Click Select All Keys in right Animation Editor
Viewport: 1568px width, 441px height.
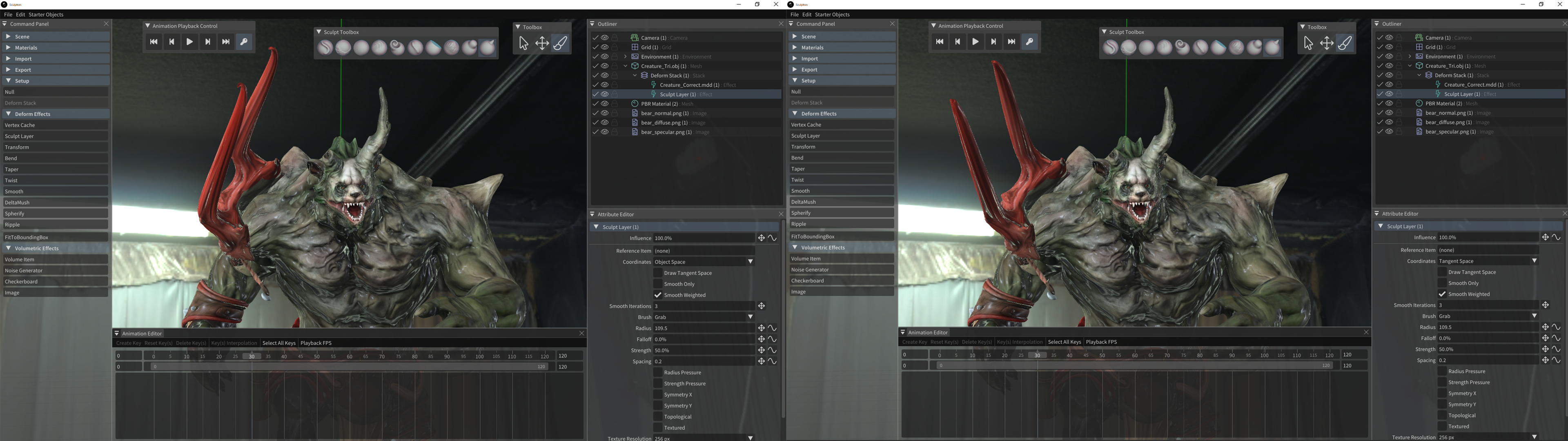click(x=1064, y=342)
